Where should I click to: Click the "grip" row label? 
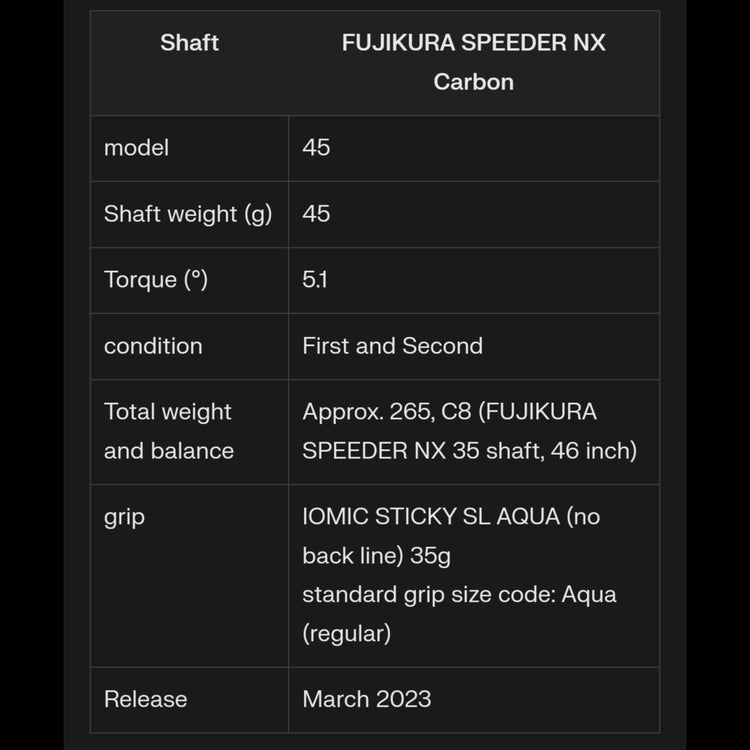pyautogui.click(x=124, y=518)
